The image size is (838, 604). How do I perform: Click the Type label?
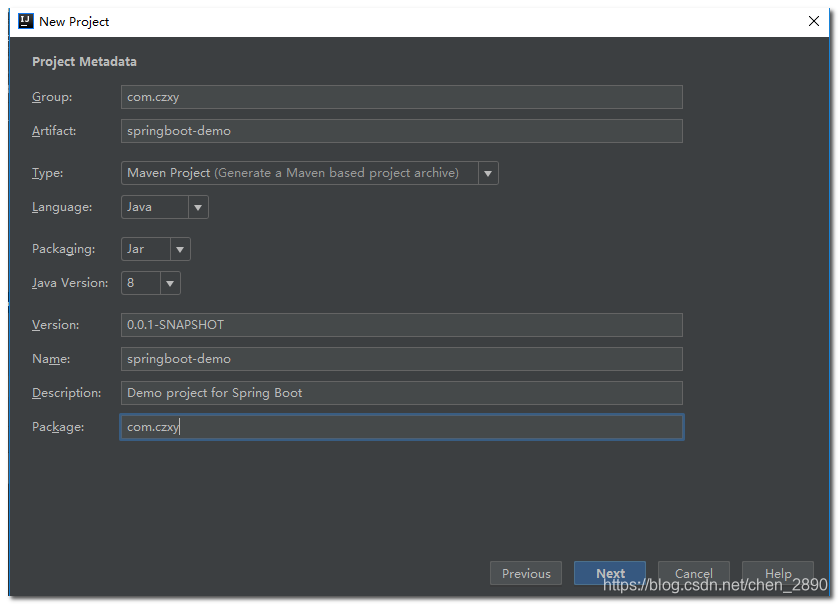click(x=47, y=174)
